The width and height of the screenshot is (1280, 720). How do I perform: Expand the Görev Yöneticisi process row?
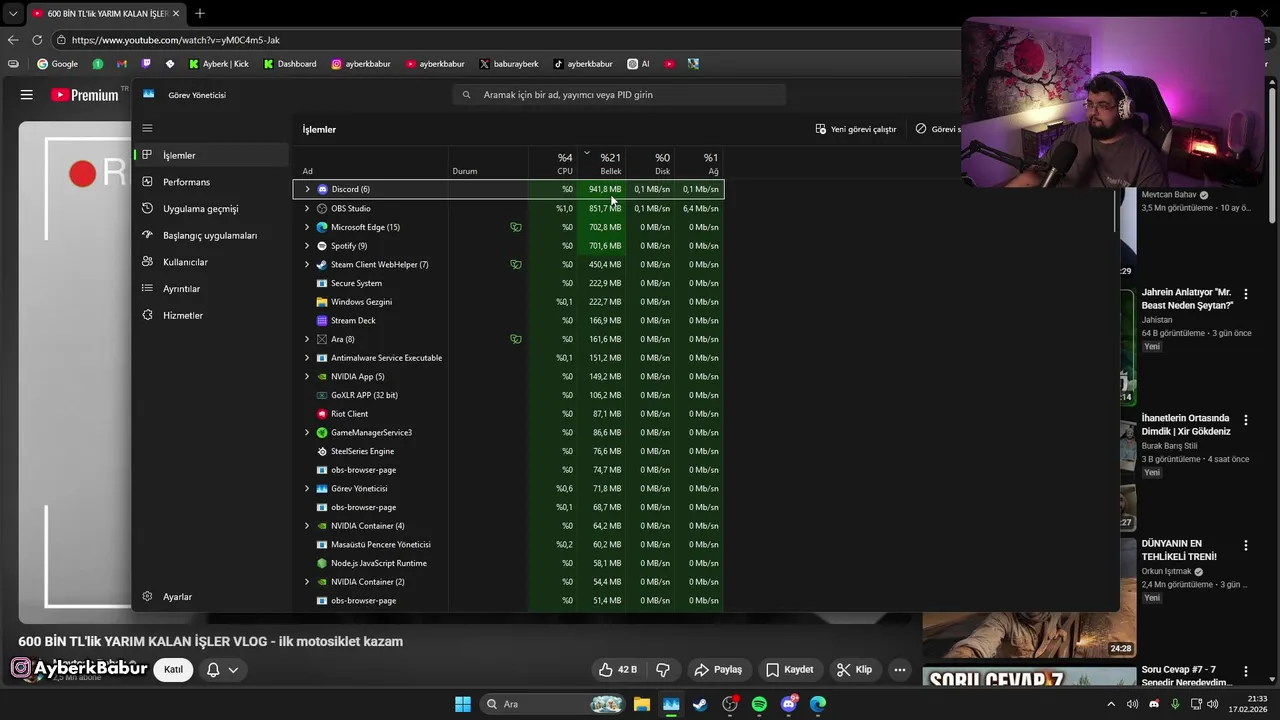pyautogui.click(x=307, y=489)
